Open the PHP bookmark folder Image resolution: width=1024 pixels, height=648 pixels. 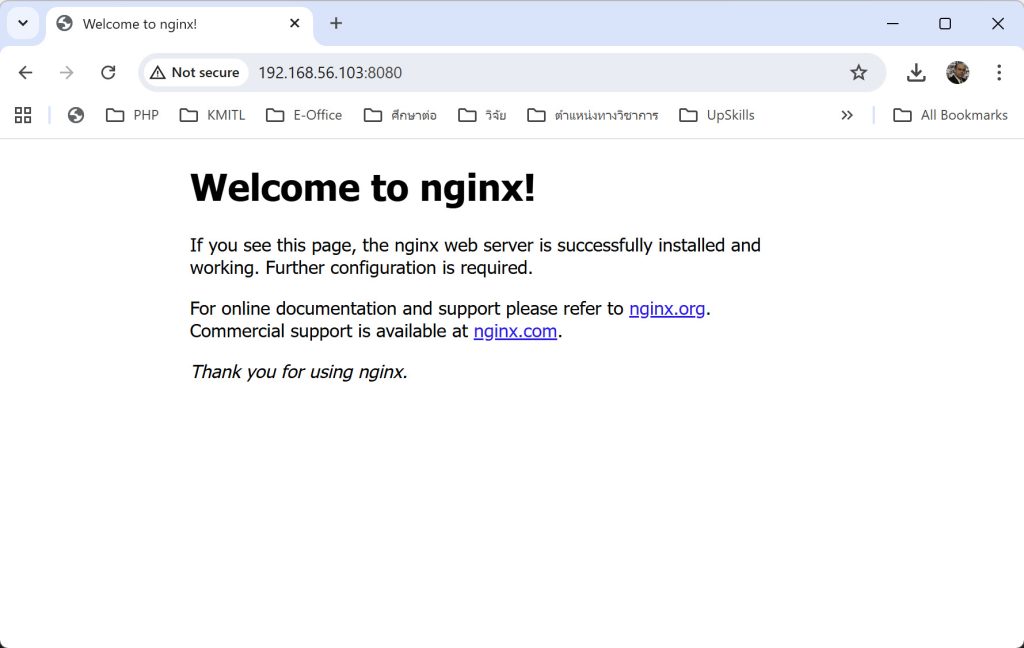coord(132,115)
